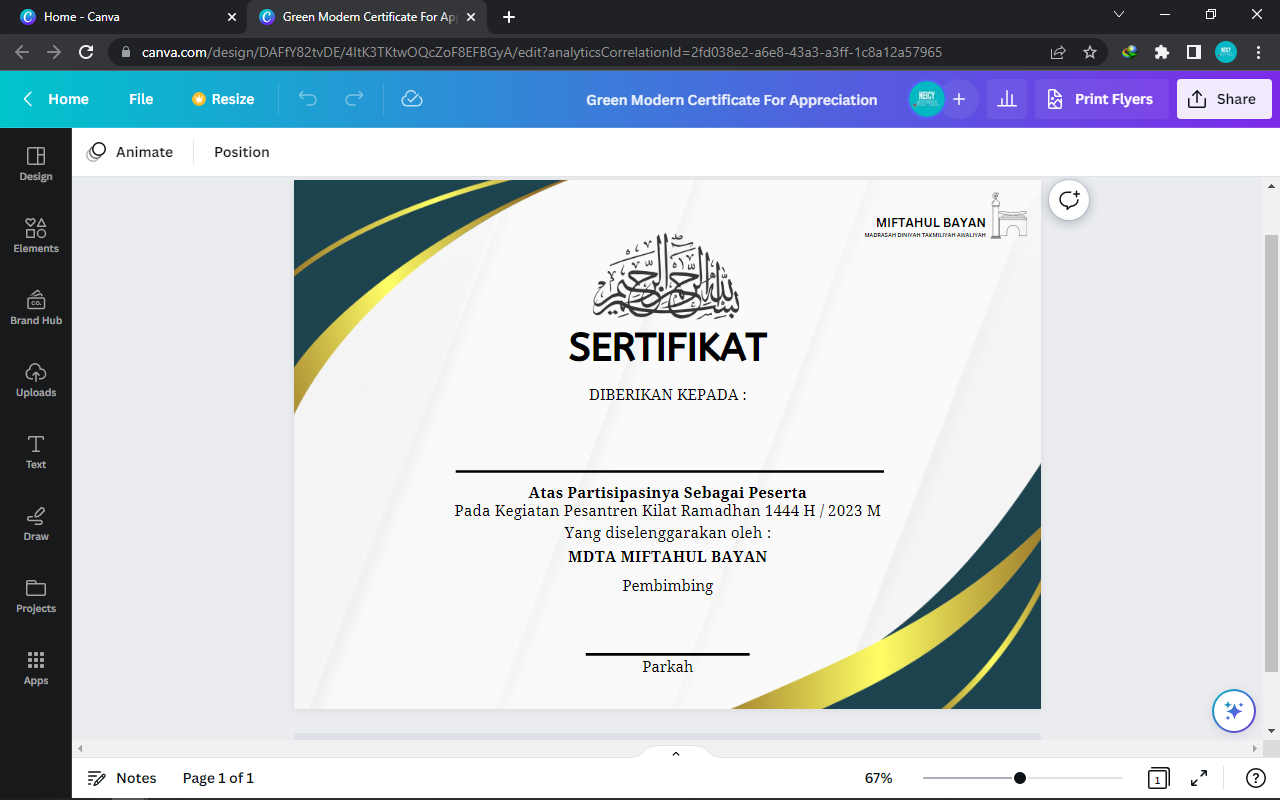Expand the page thumbnails chevron

click(676, 754)
